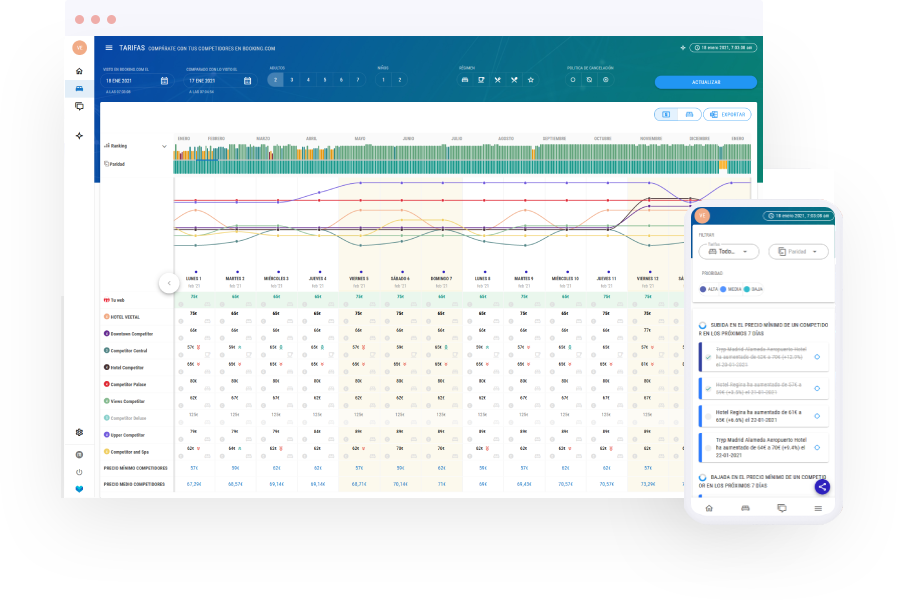Select 3 adults
Viewport: 899px width, 600px height.
point(292,80)
